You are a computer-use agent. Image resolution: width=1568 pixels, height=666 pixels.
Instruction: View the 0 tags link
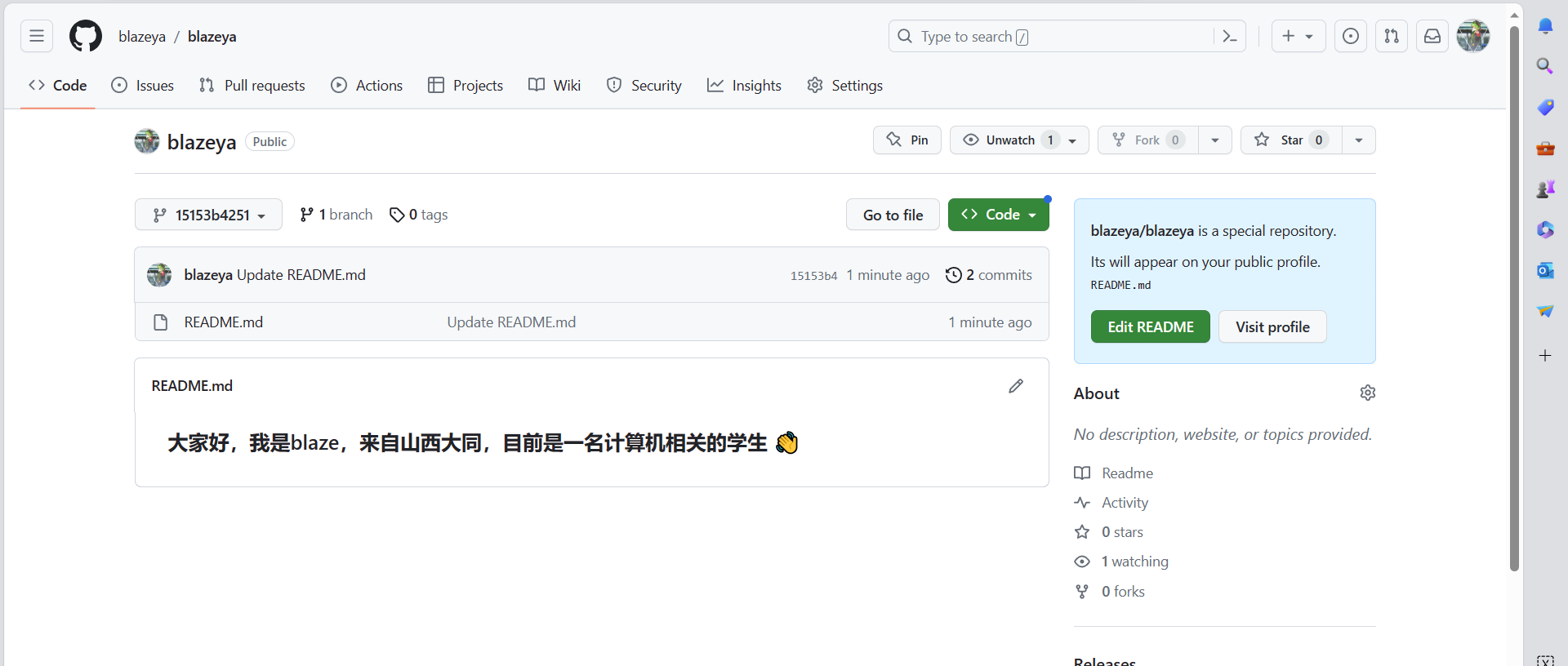point(419,215)
